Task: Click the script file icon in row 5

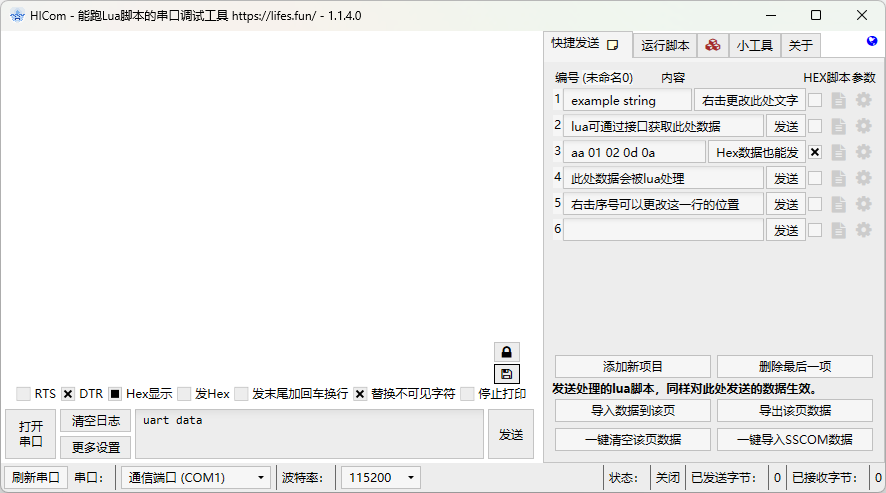Action: tap(839, 204)
